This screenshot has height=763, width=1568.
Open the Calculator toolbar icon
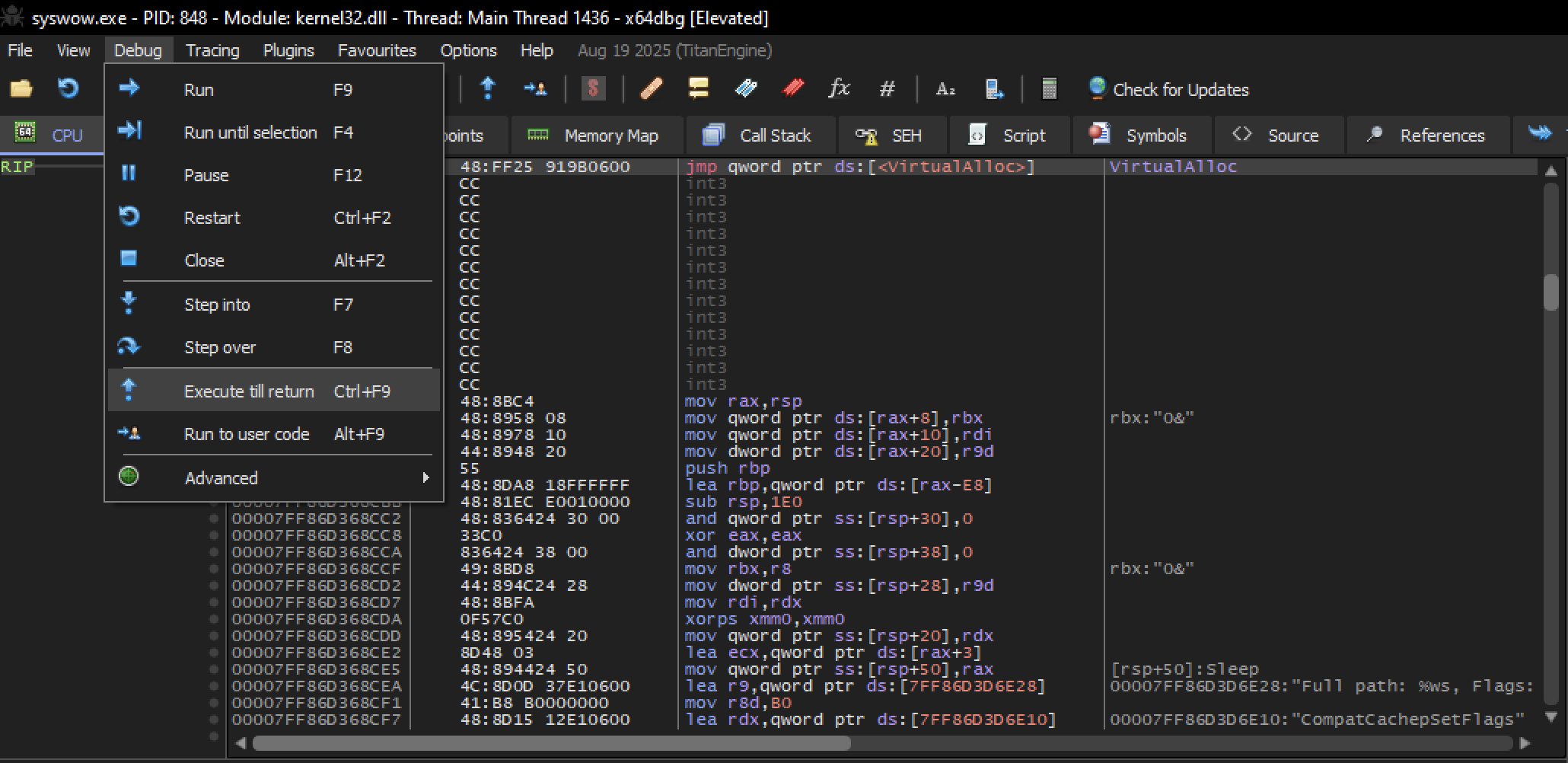tap(1049, 89)
